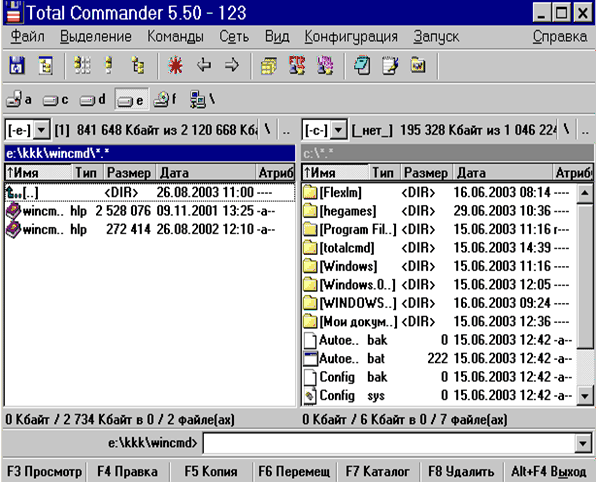Sort left panel by Имя column header

point(38,173)
